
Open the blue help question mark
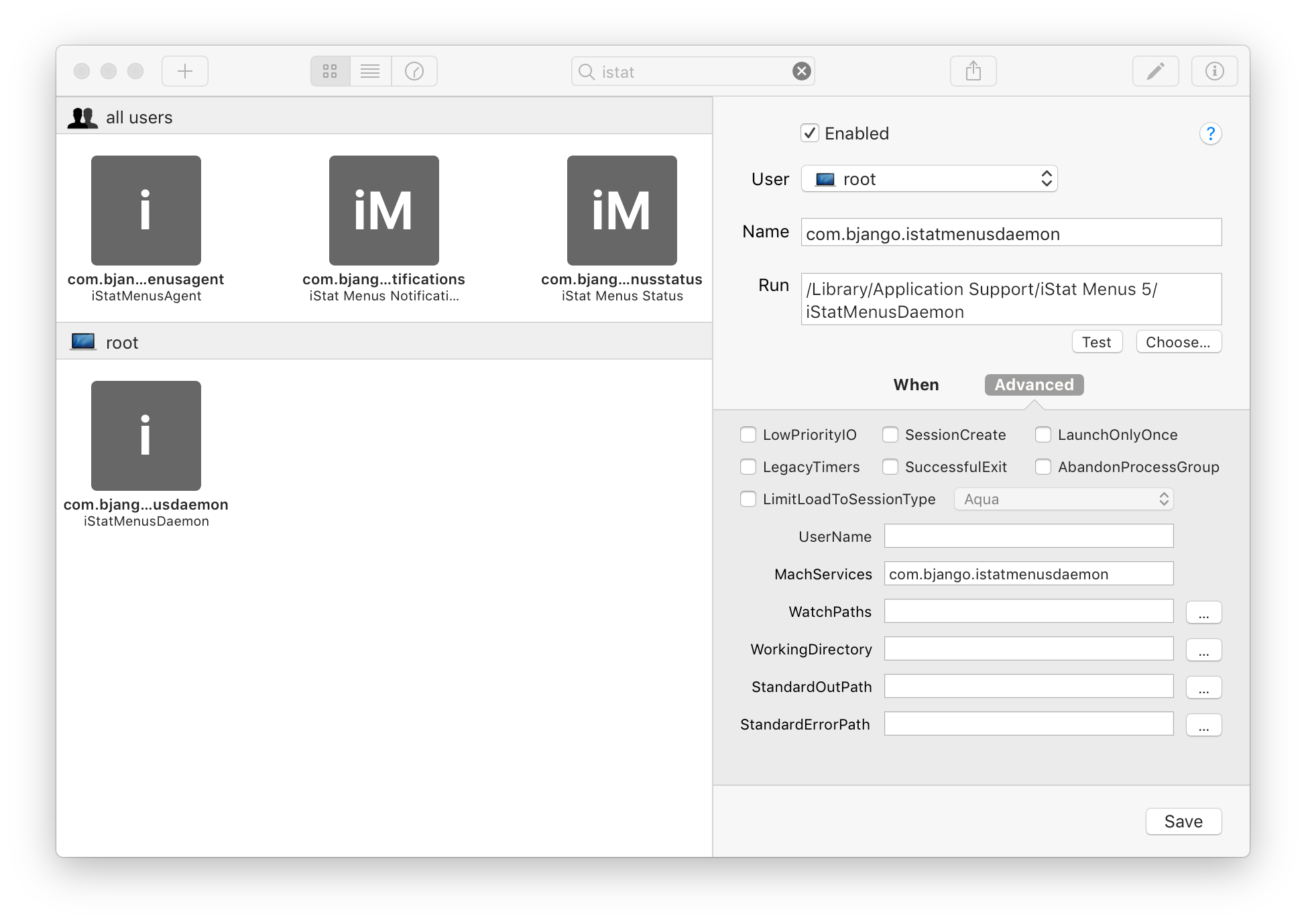point(1210,134)
